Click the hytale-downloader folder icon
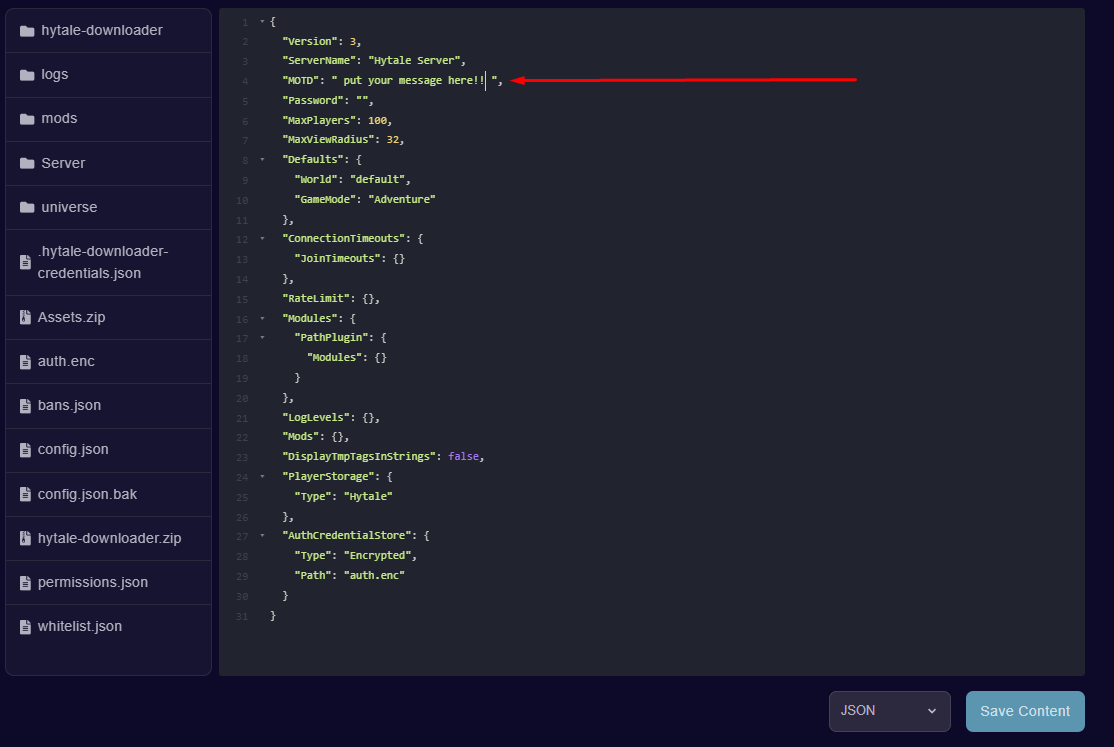The image size is (1114, 747). coord(27,31)
